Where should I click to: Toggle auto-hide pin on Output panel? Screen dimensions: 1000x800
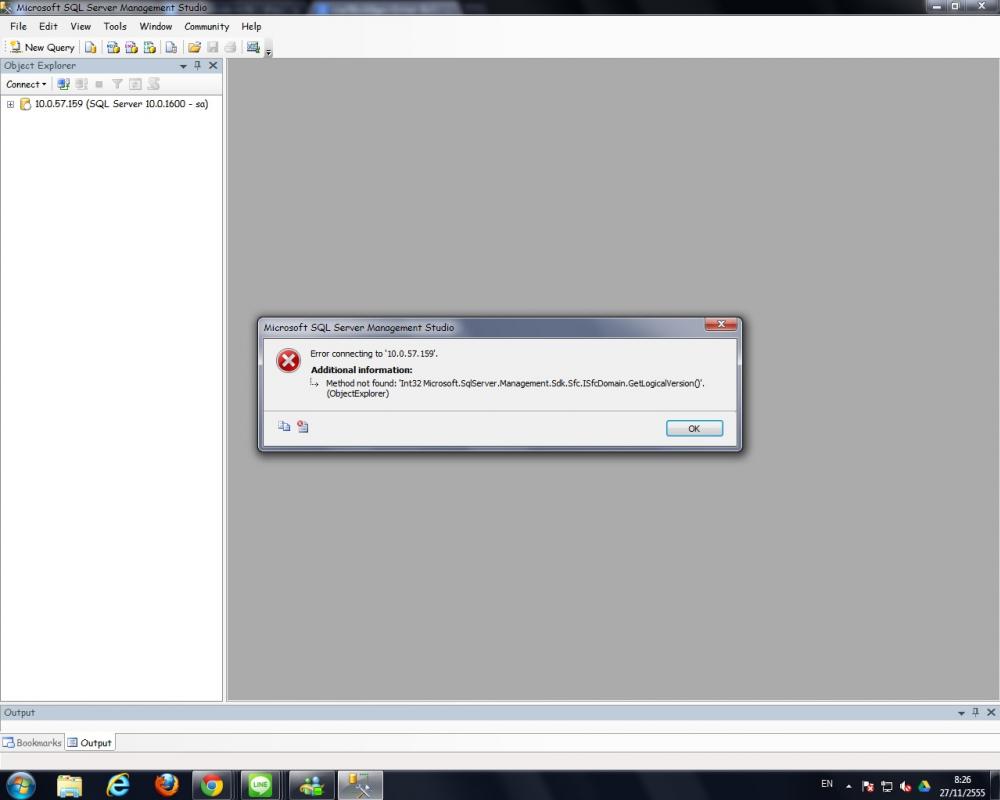tap(976, 712)
